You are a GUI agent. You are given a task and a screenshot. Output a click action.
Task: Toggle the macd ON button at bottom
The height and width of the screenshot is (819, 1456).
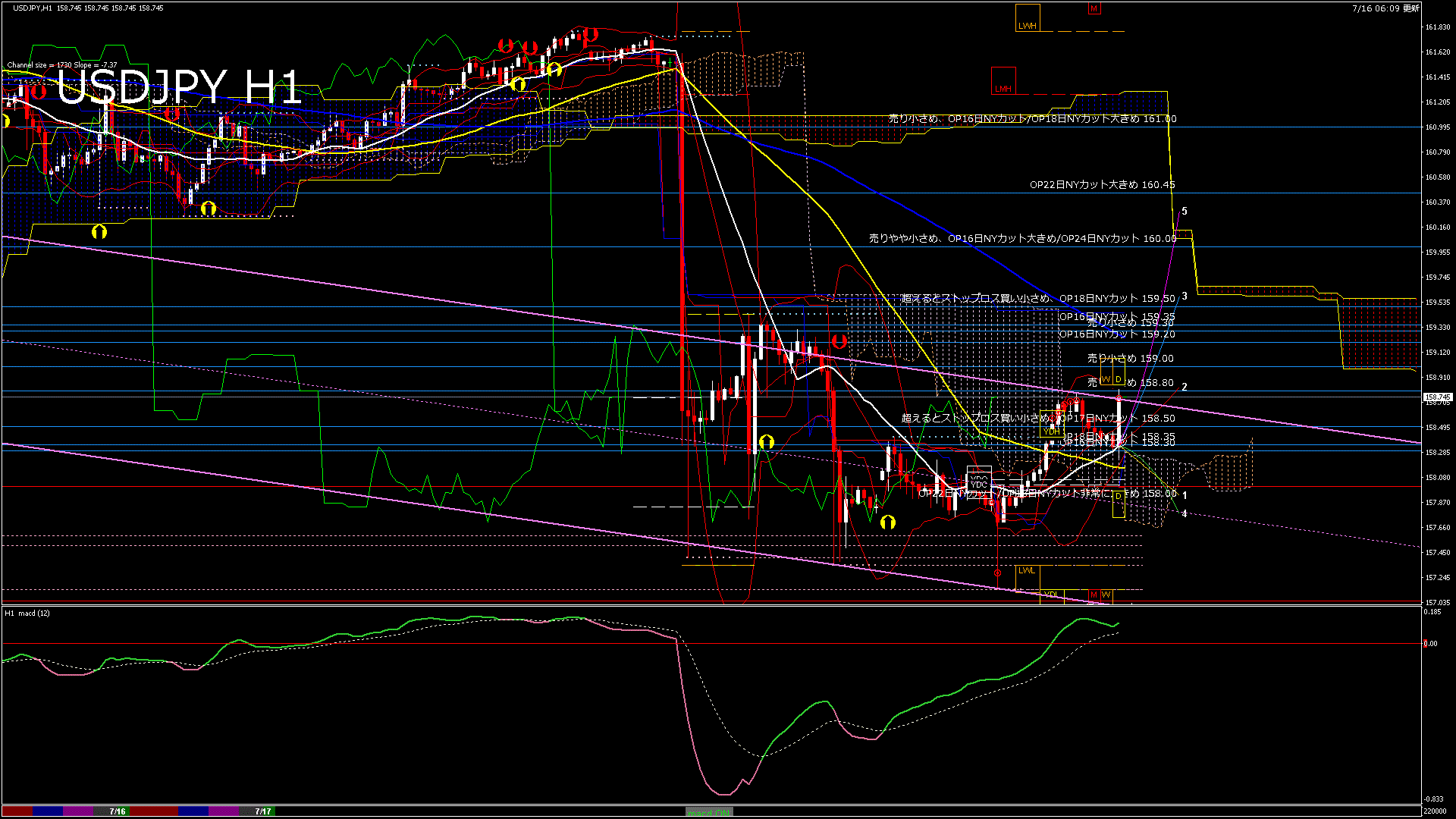(709, 811)
